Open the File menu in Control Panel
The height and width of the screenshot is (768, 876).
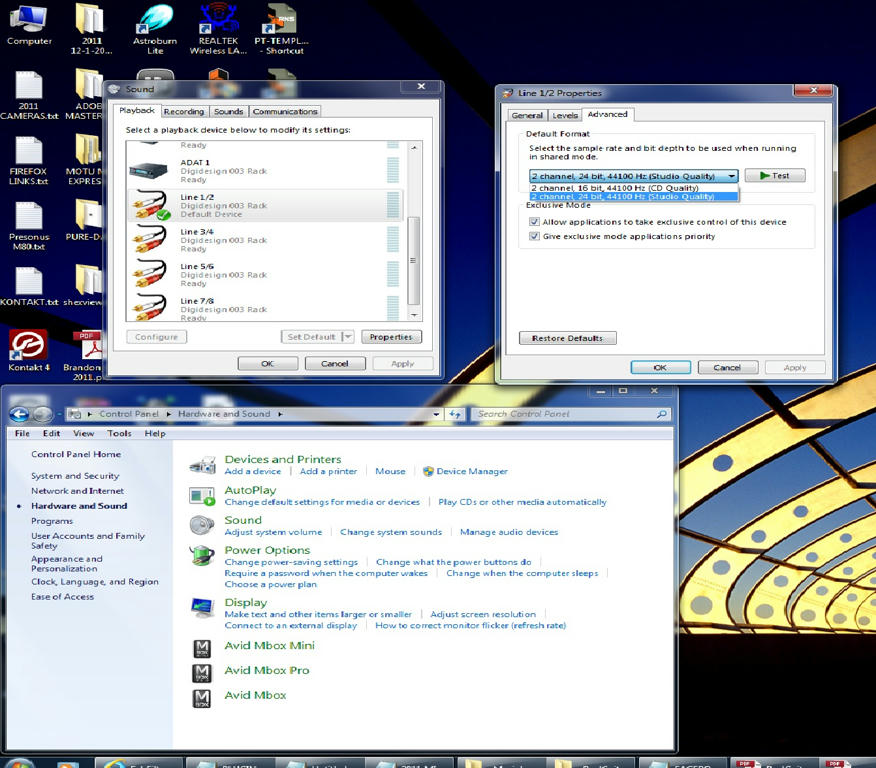coord(22,433)
